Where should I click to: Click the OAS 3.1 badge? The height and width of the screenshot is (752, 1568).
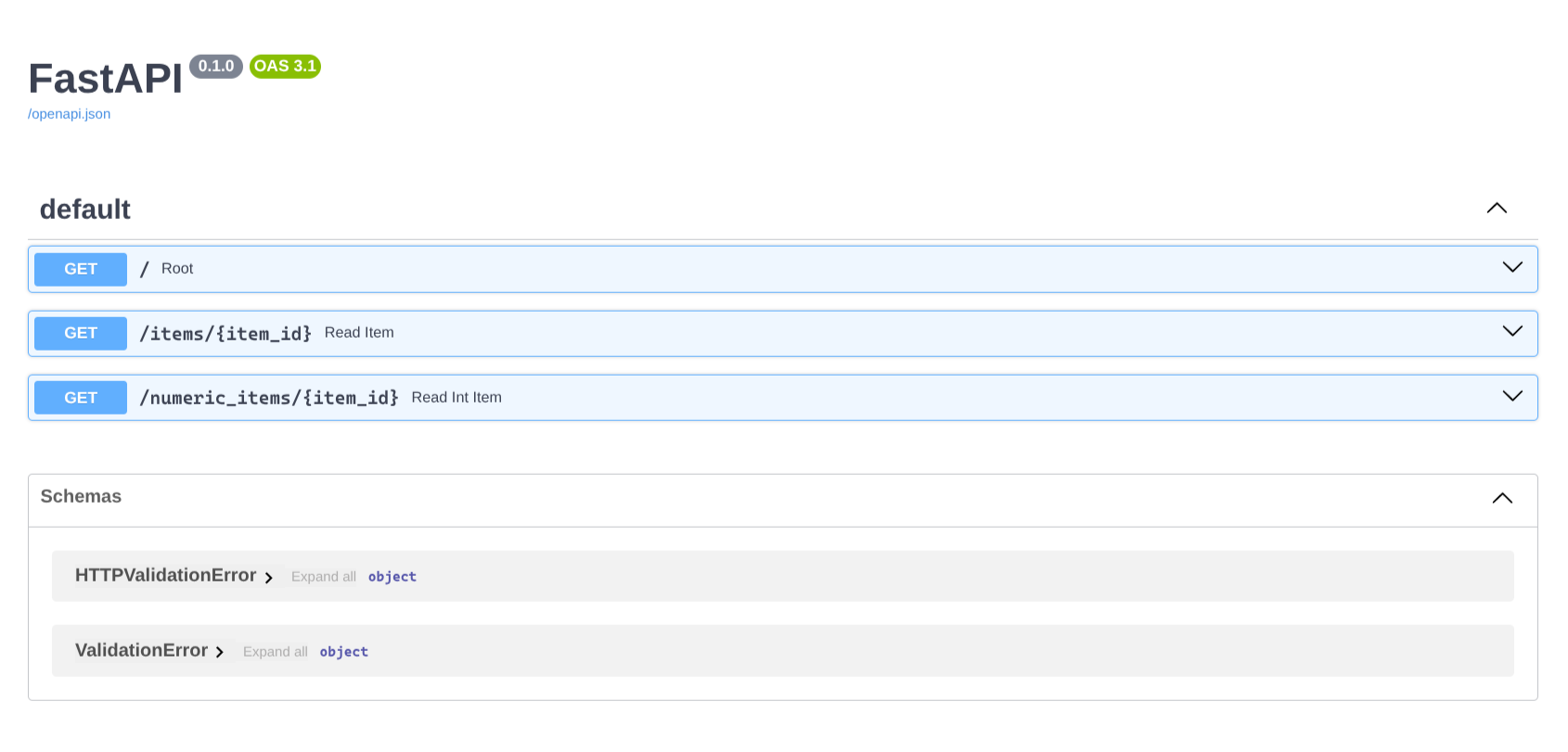[x=285, y=66]
